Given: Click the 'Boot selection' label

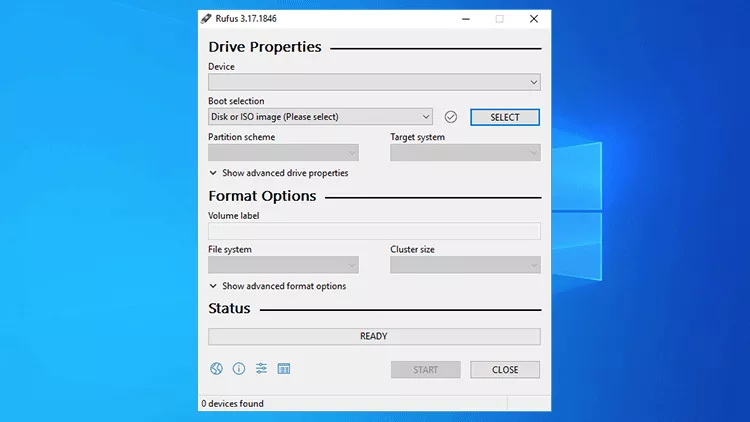Looking at the screenshot, I should [236, 101].
